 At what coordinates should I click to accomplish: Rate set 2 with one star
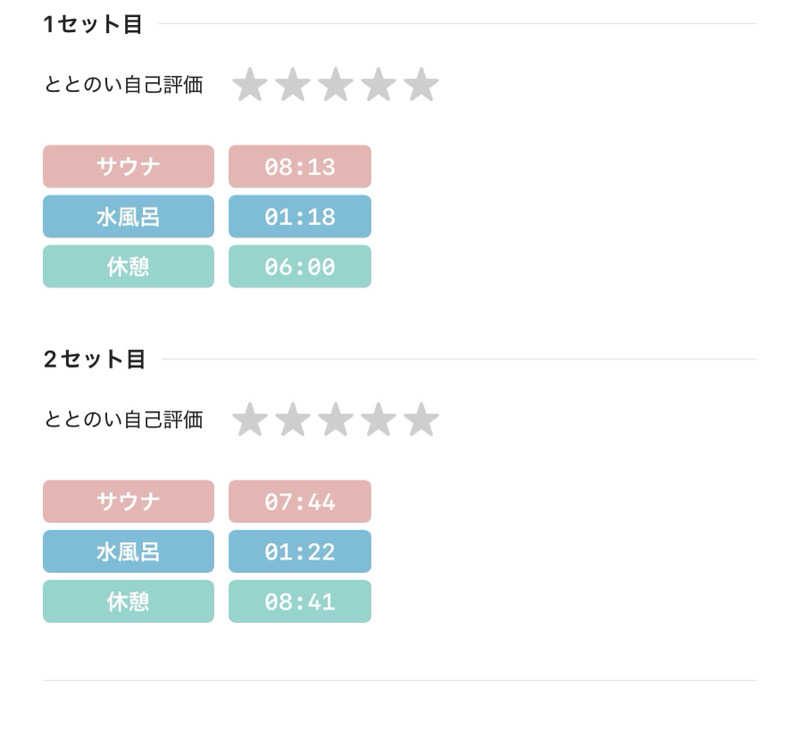(x=250, y=420)
